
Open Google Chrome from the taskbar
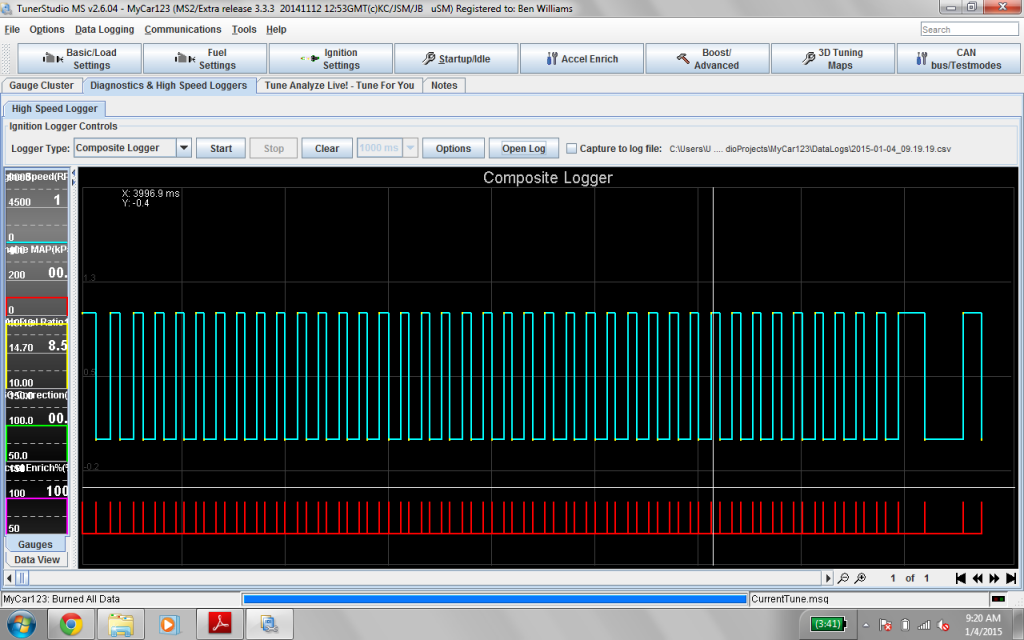coord(71,625)
